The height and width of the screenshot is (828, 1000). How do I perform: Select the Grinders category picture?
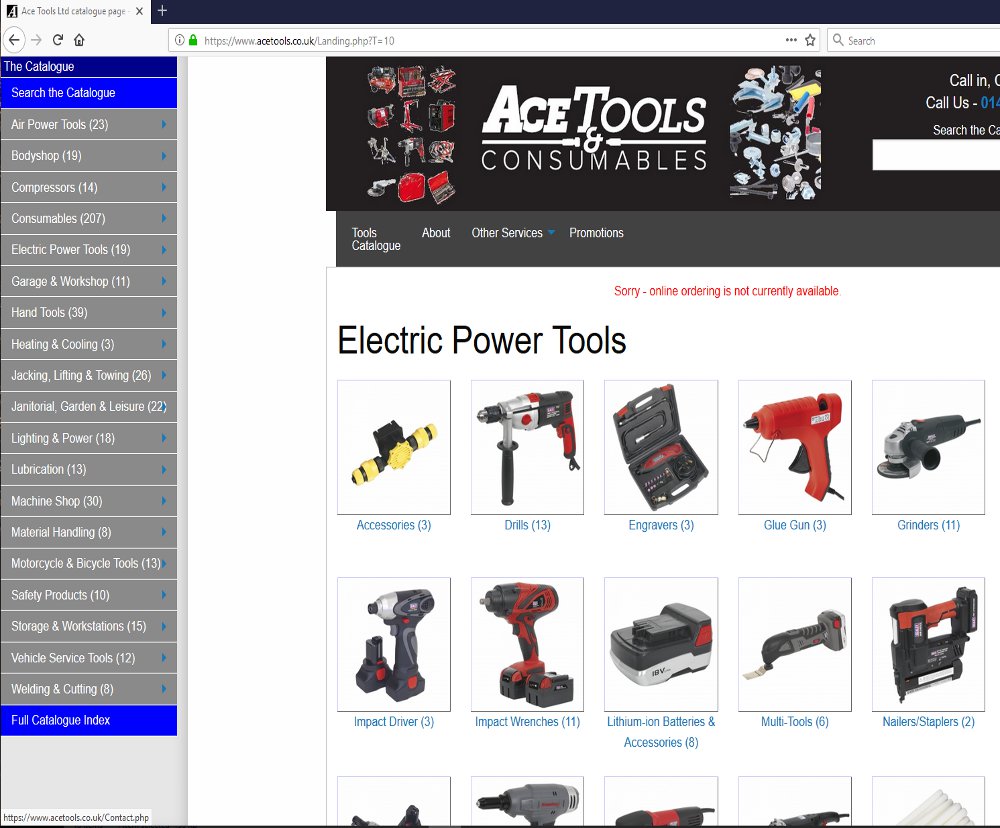[x=928, y=447]
